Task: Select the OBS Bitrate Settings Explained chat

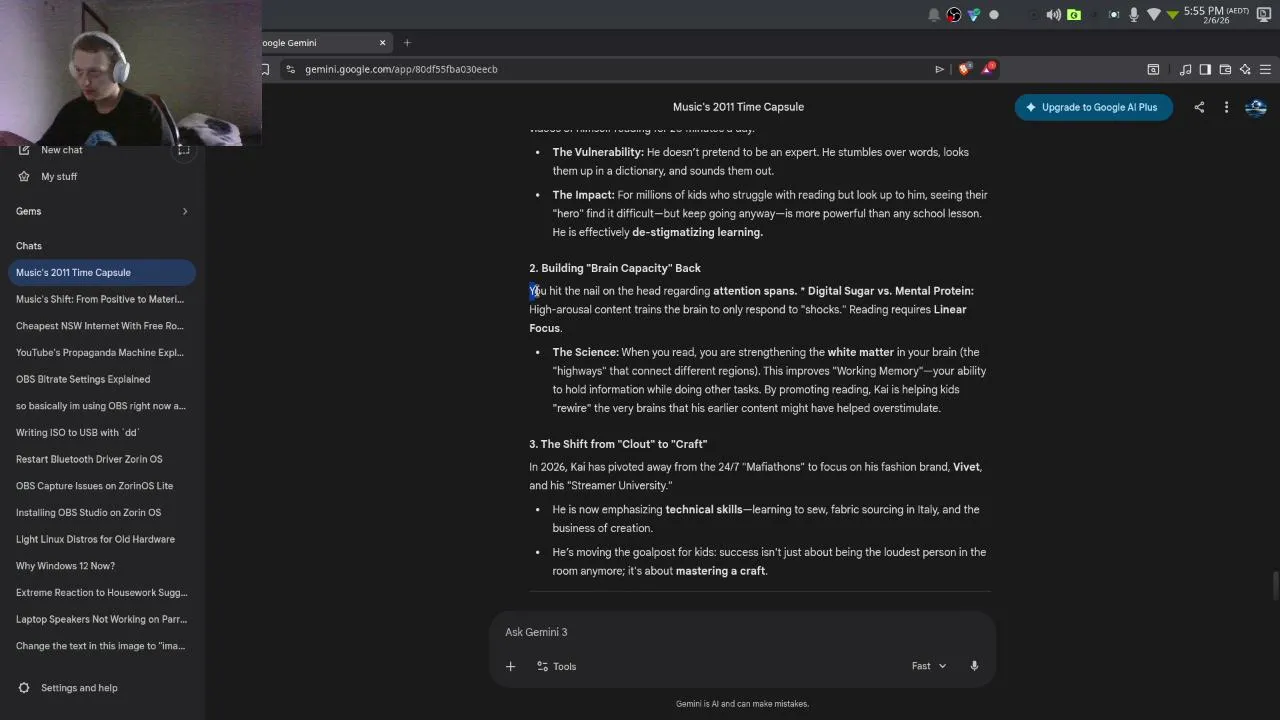Action: coord(83,379)
